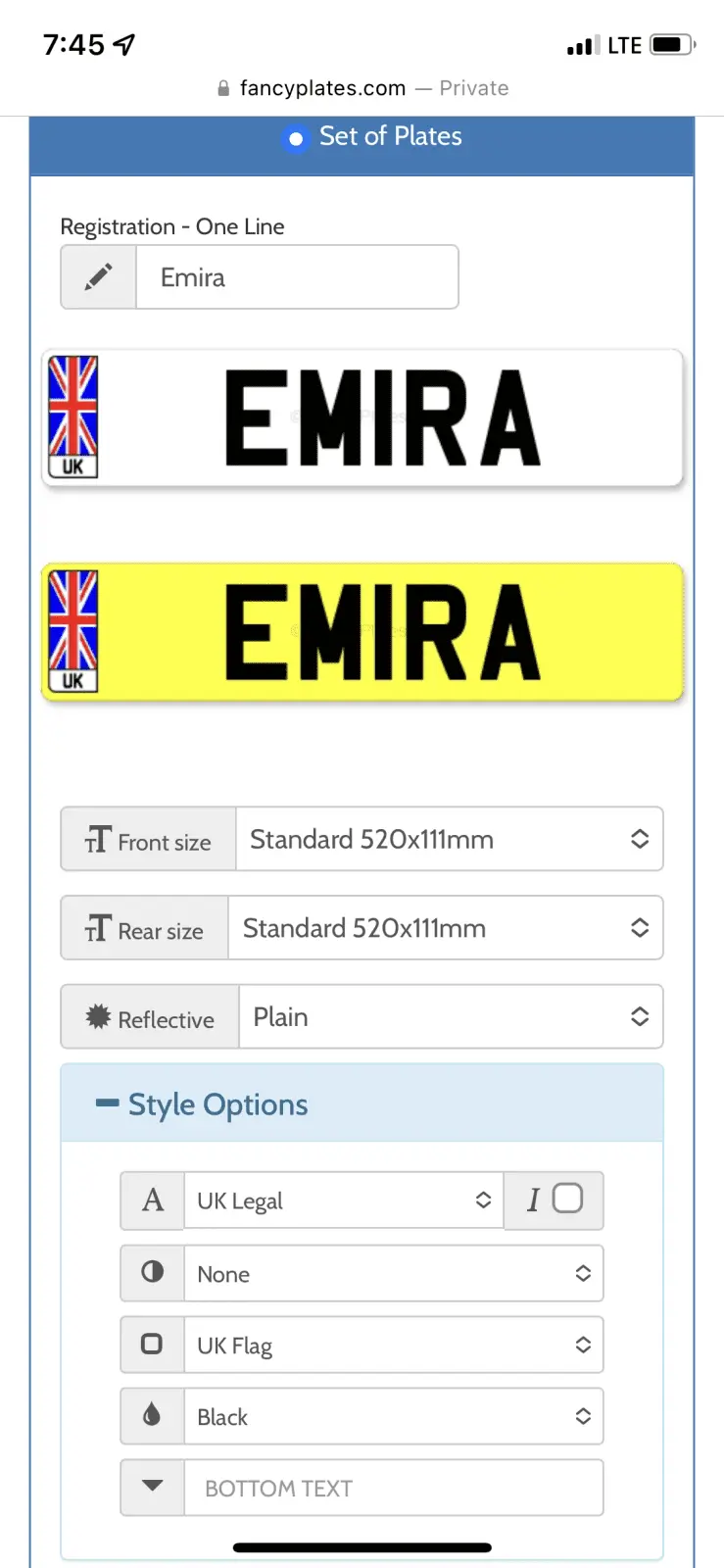This screenshot has height=1568, width=724.
Task: Click the rounded square border icon
Action: 152,1344
